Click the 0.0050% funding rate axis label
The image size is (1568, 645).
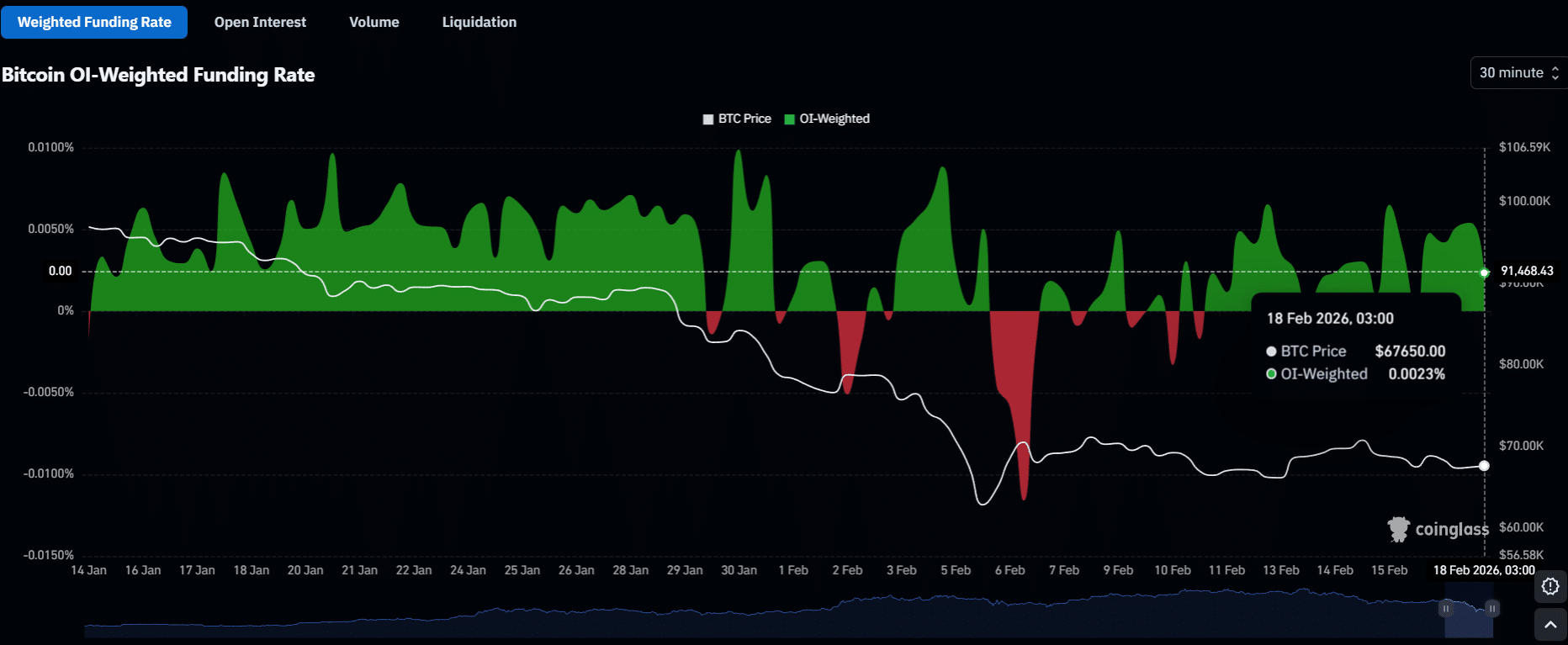tap(51, 229)
